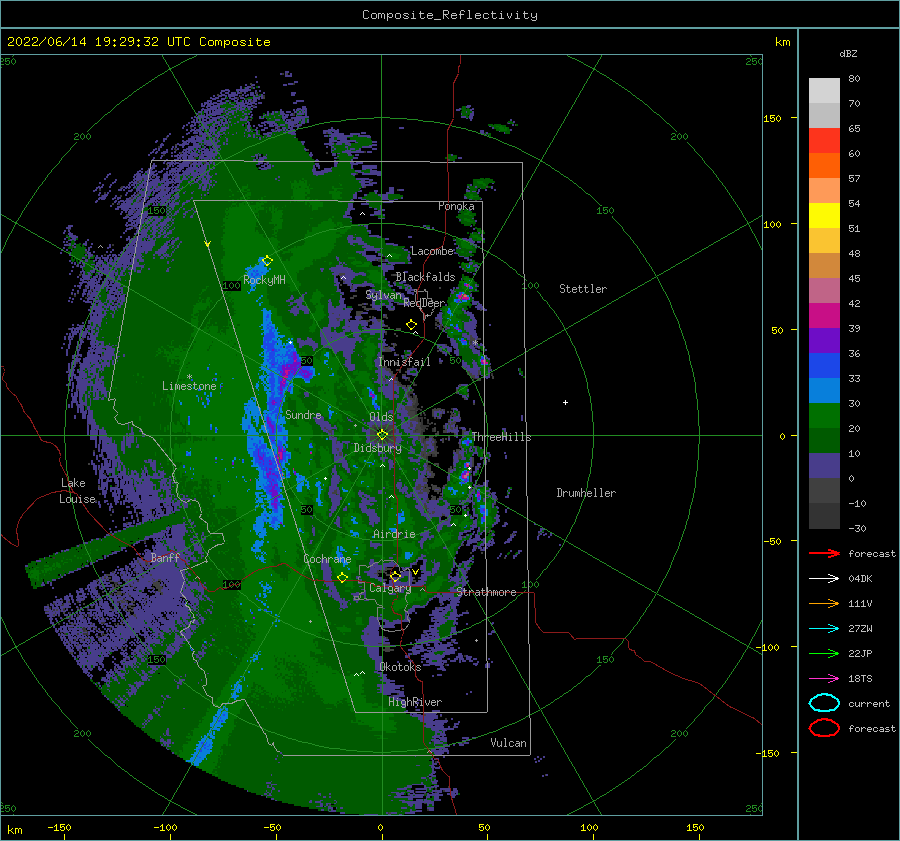Screen dimensions: 900x841
Task: Pick the purple 39-36 dBZ swatch
Action: pyautogui.click(x=824, y=340)
